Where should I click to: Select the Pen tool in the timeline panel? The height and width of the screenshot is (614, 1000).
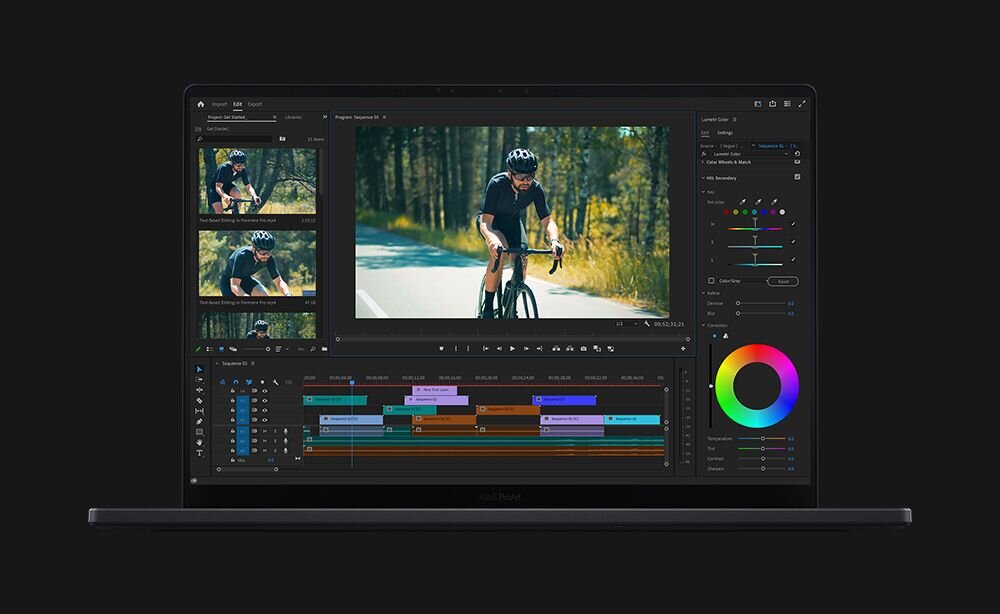point(199,420)
